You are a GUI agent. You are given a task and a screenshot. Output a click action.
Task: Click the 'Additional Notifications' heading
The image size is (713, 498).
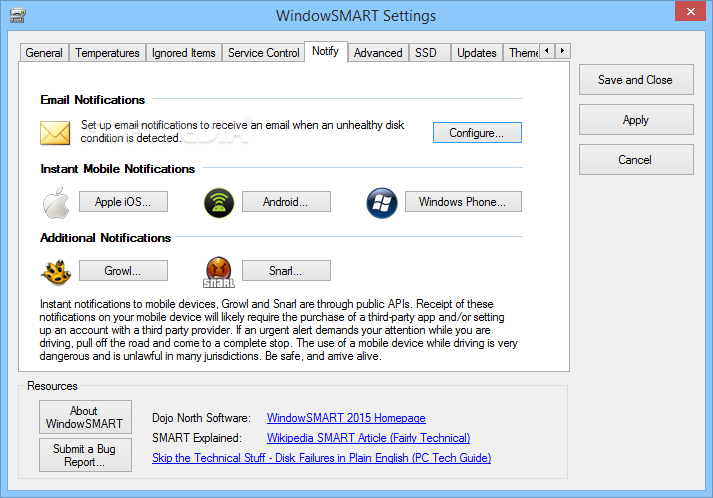pos(105,238)
